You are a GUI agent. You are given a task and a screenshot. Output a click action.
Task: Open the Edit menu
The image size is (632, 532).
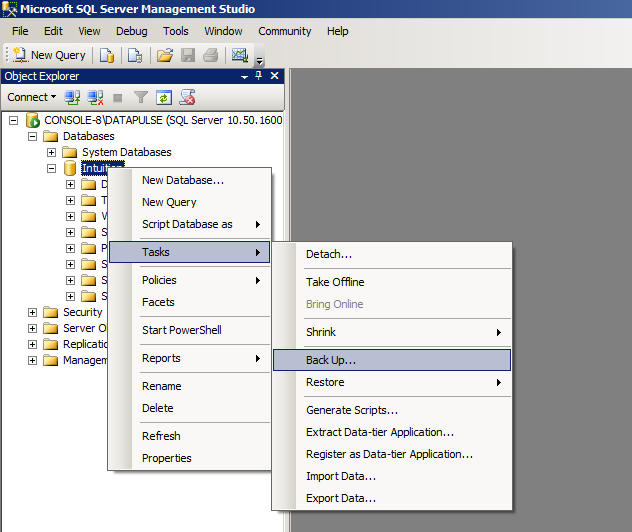pyautogui.click(x=53, y=31)
